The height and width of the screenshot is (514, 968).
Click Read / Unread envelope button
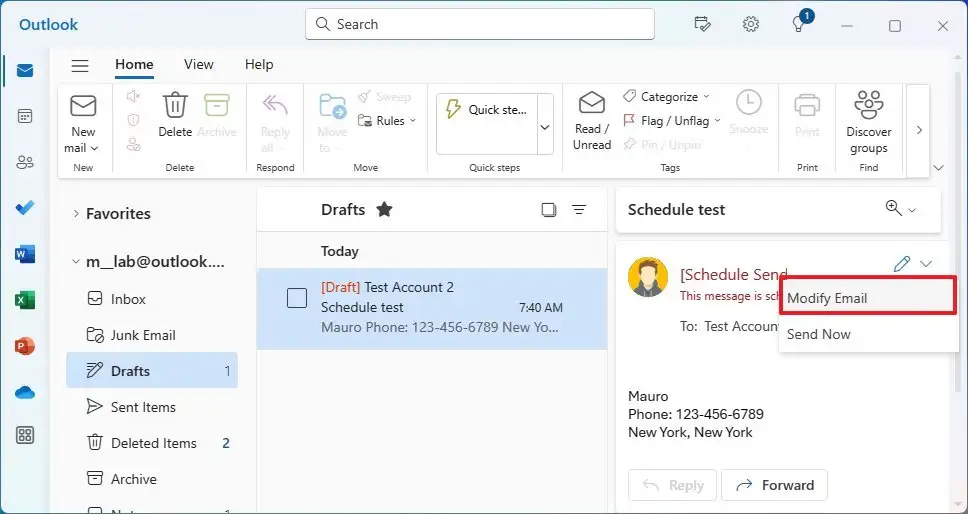click(x=592, y=121)
